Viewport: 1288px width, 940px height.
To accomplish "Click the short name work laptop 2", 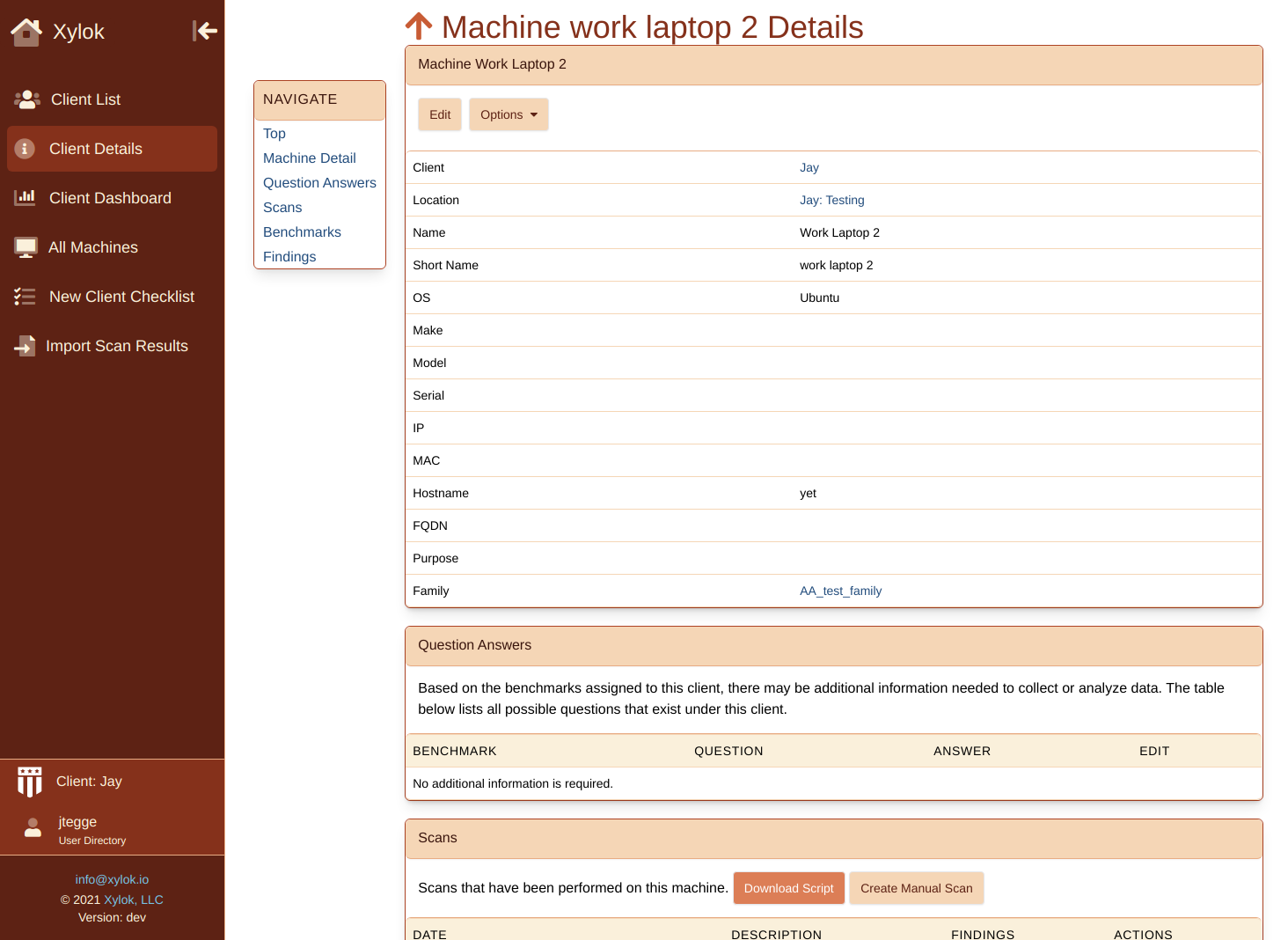I will [x=836, y=265].
